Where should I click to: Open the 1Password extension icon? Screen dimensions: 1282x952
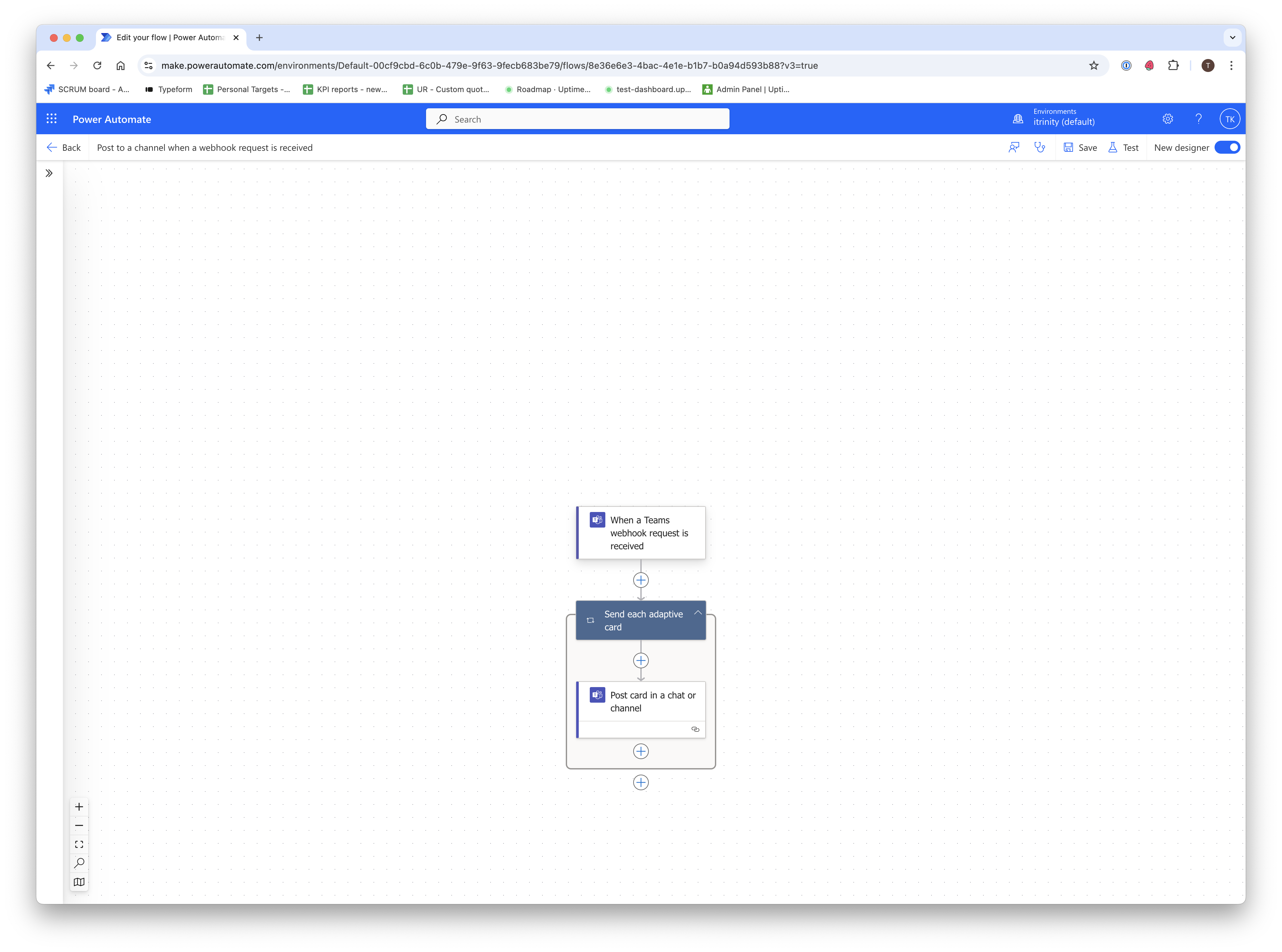pos(1126,65)
